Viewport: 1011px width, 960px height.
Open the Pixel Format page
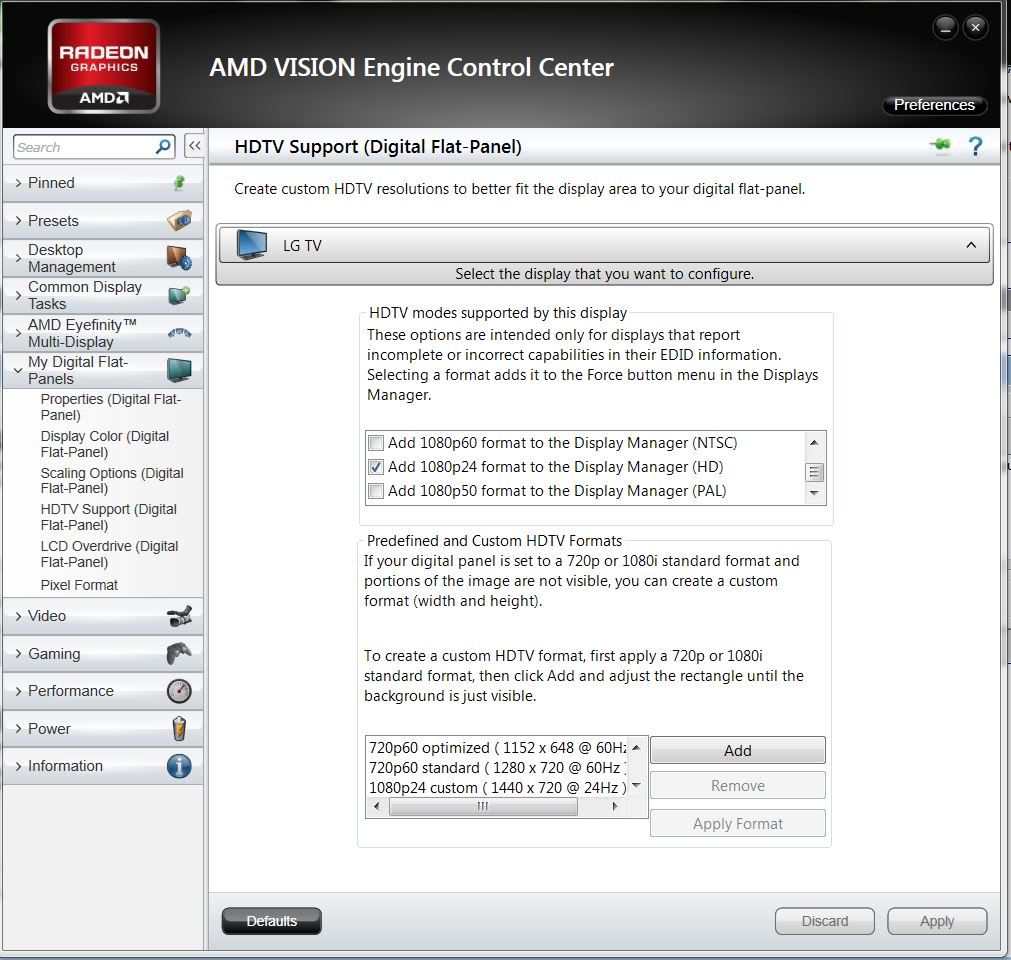pos(79,585)
